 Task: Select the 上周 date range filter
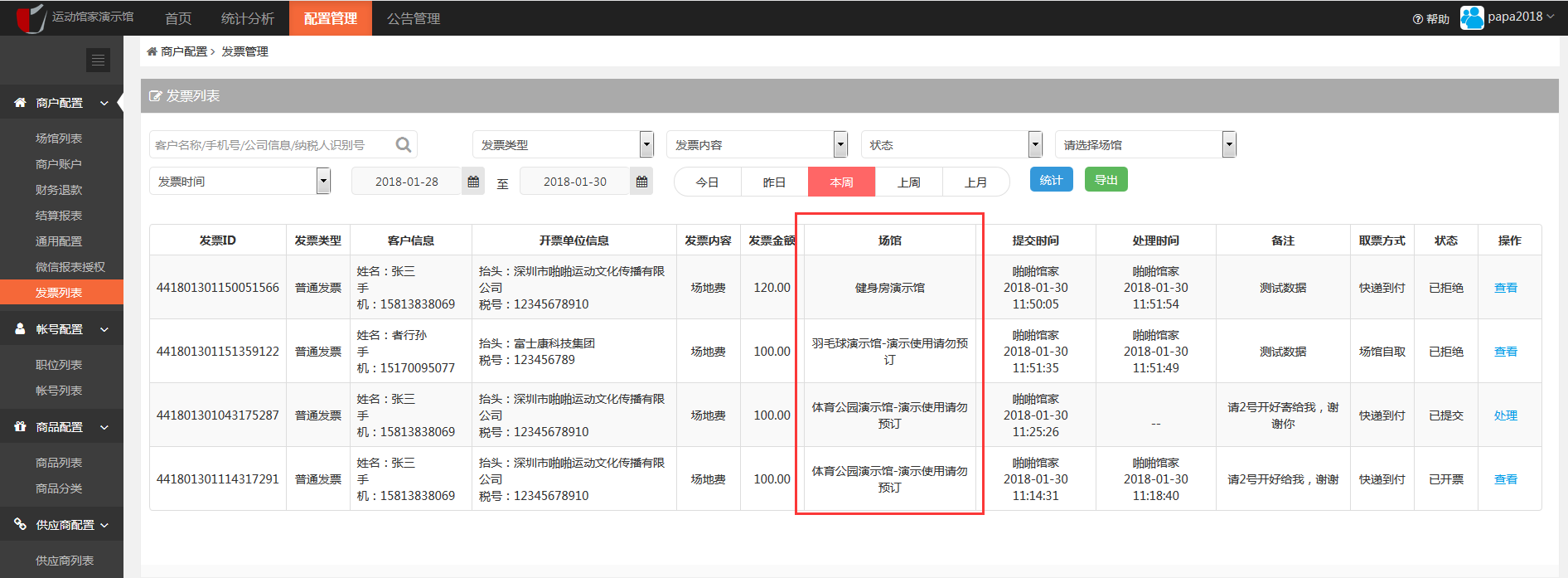(908, 182)
